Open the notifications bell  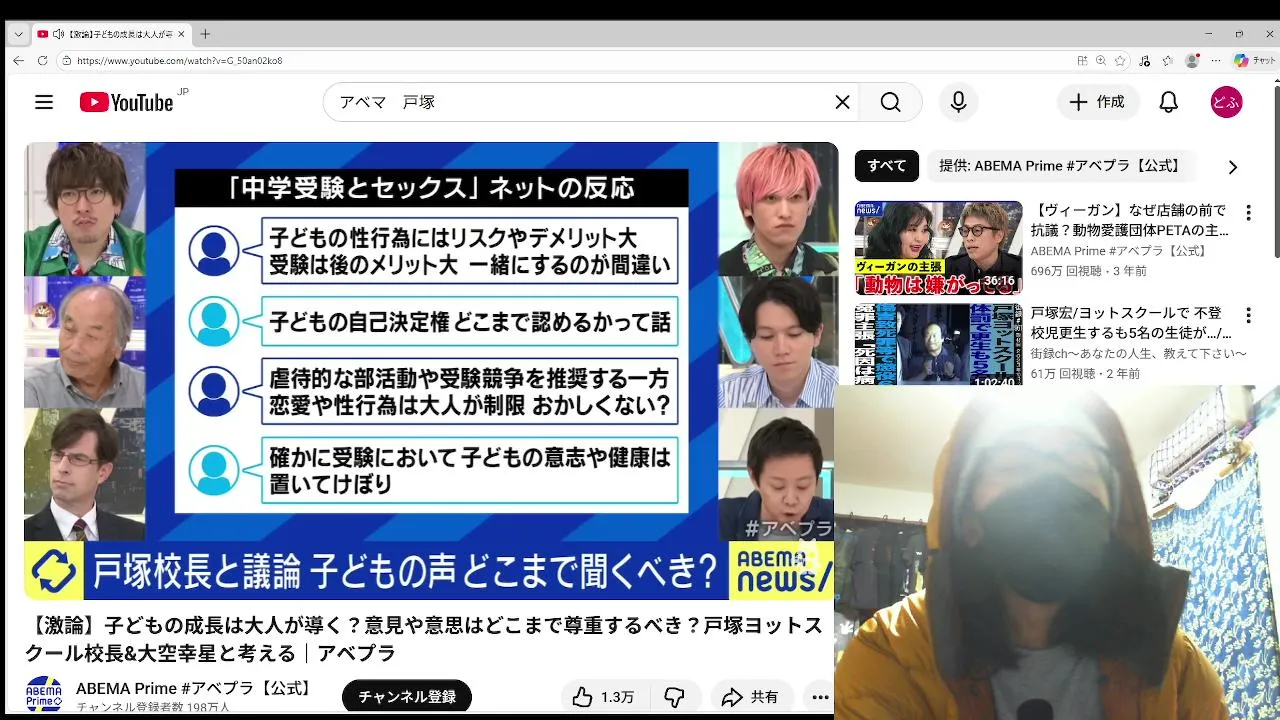click(x=1168, y=102)
